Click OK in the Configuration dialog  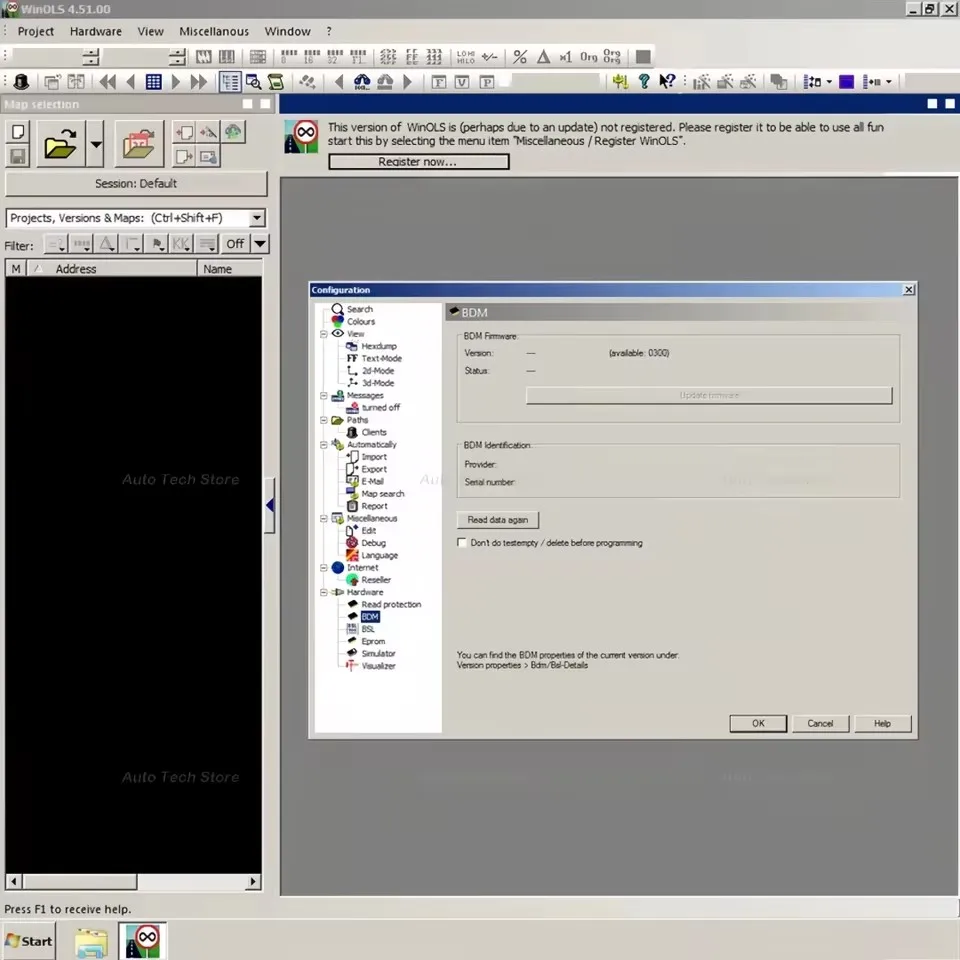pyautogui.click(x=758, y=724)
